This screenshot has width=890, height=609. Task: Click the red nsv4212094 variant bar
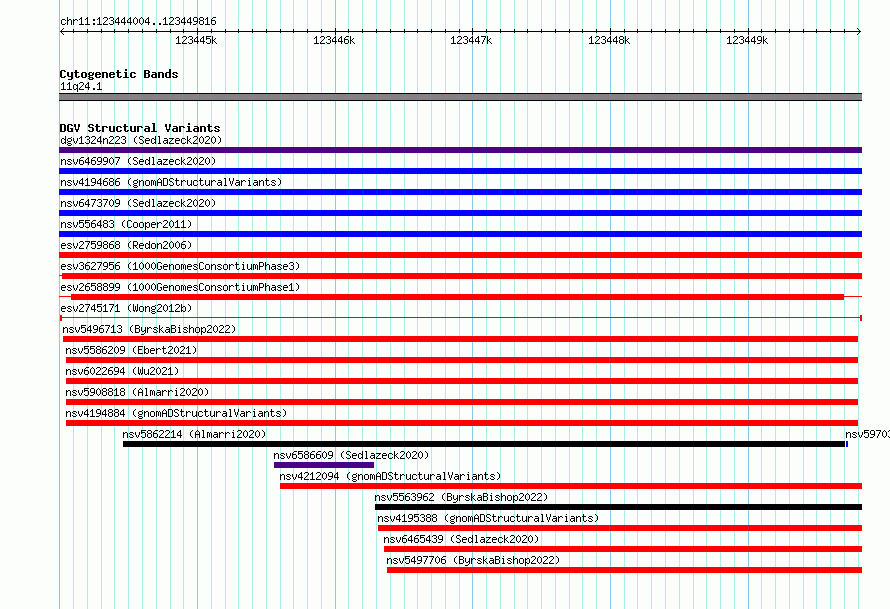coord(571,486)
